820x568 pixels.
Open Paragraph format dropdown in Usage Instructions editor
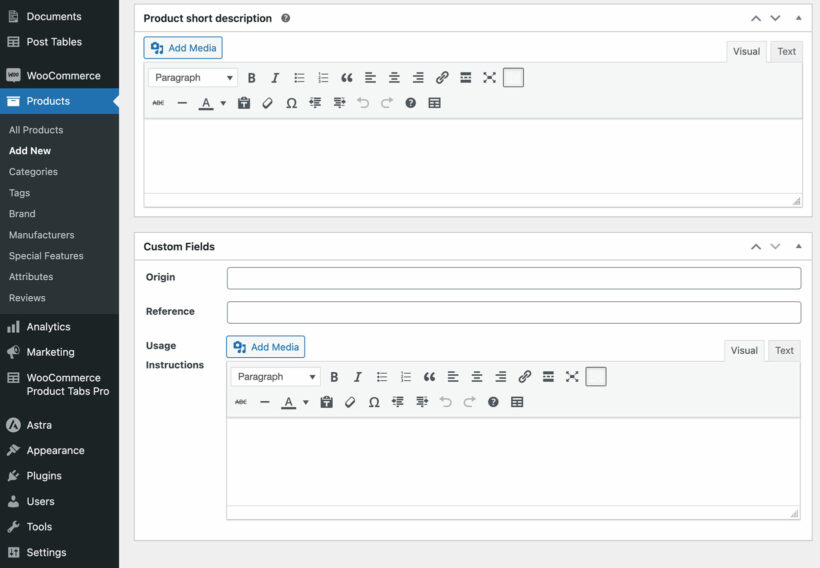click(276, 377)
